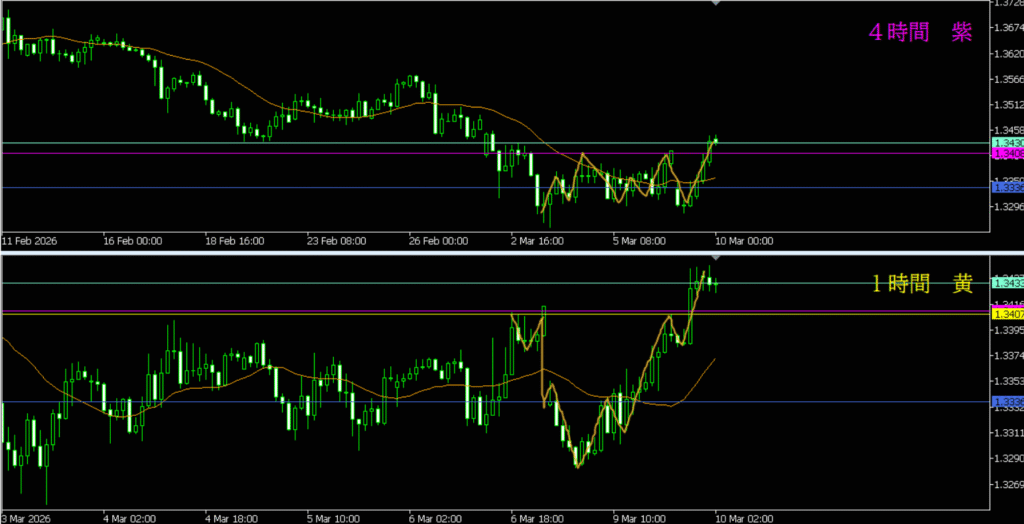Viewport: 1024px width, 524px height.
Task: Select the magenta 1.3408 price tag on the upper axis
Action: coord(1006,154)
